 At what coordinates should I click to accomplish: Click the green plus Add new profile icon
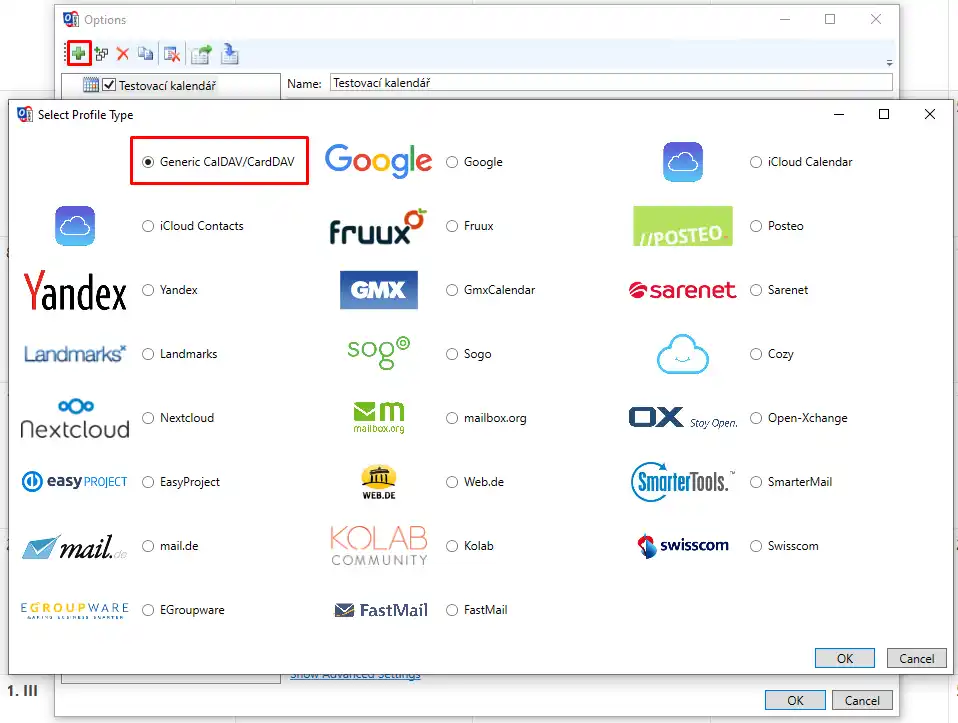point(78,54)
